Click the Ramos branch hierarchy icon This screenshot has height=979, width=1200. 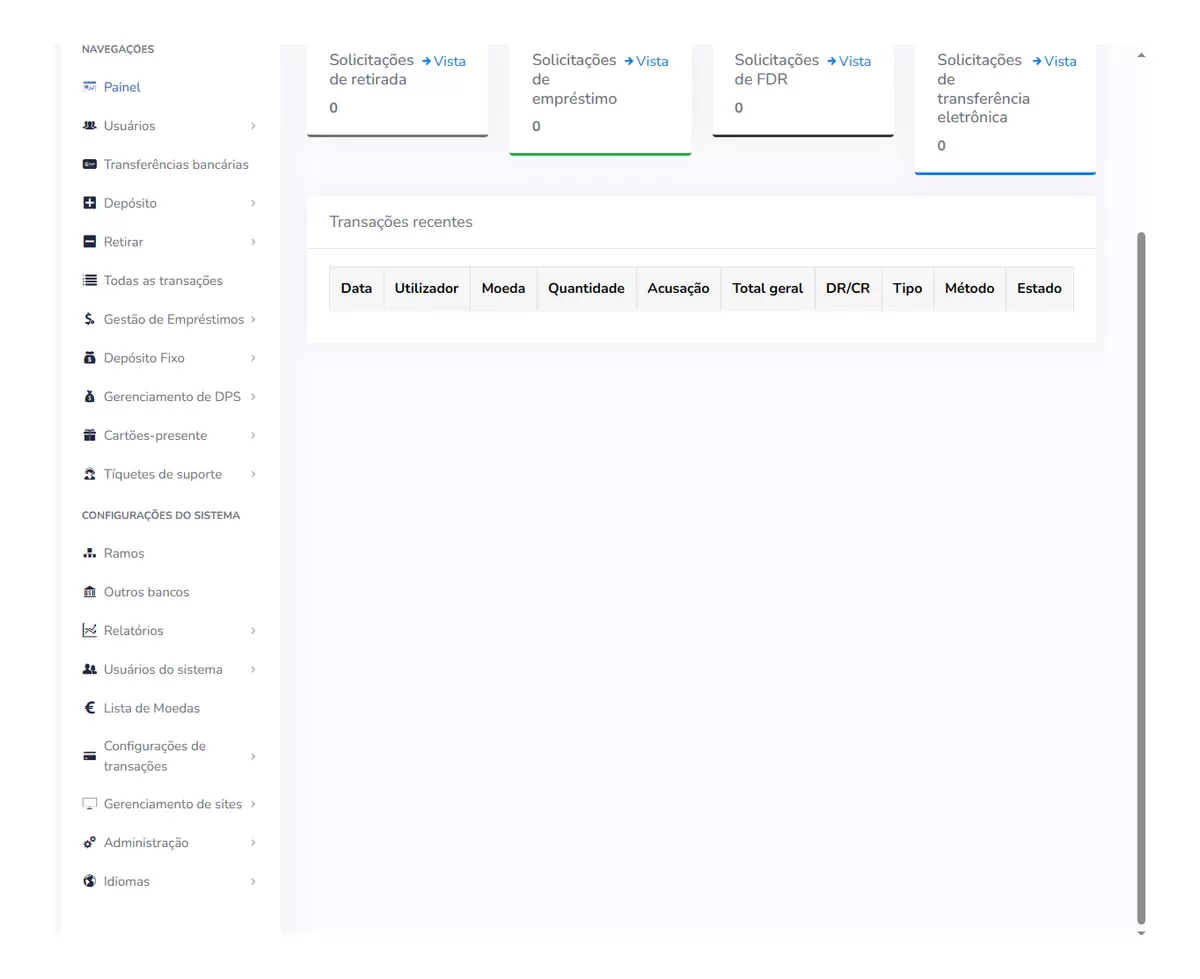click(x=89, y=554)
